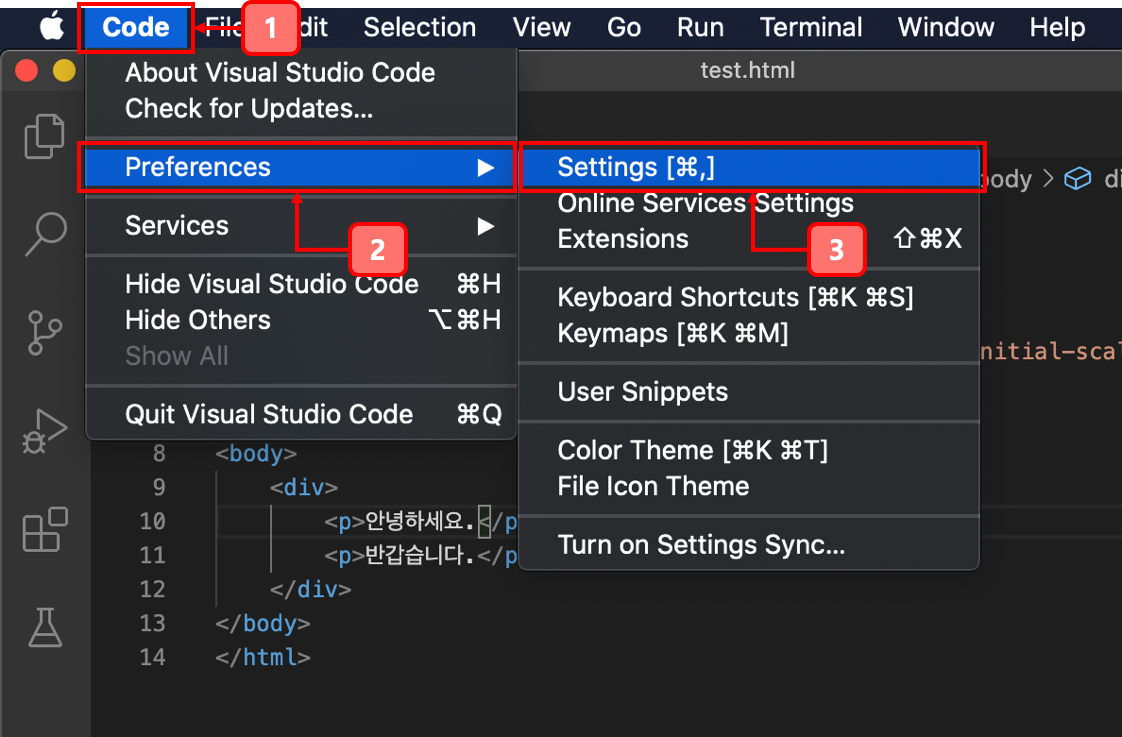Click closing html tag on line 14

263,657
